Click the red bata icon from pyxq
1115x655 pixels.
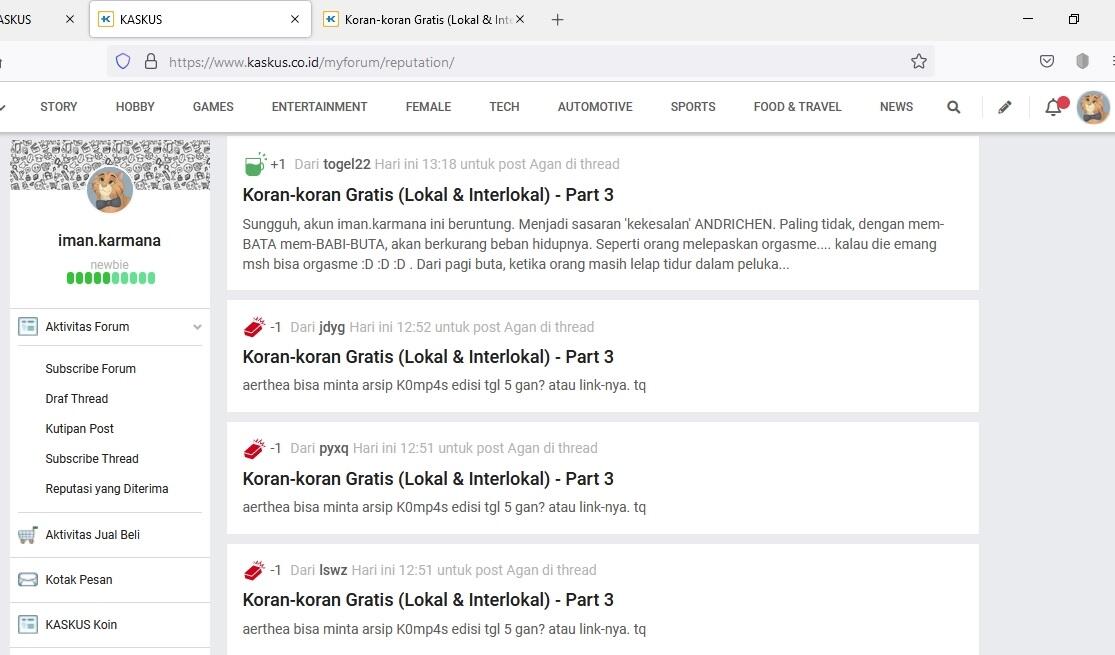[254, 449]
